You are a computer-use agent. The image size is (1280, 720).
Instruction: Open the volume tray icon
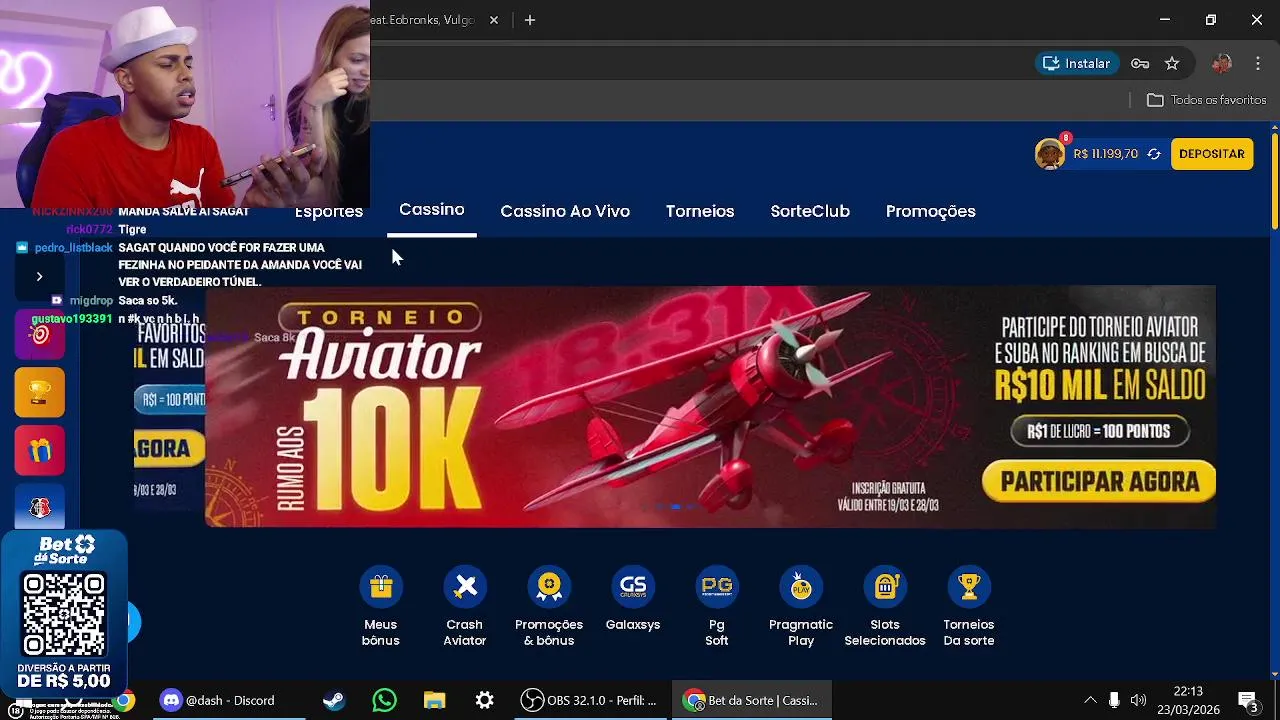click(1138, 700)
